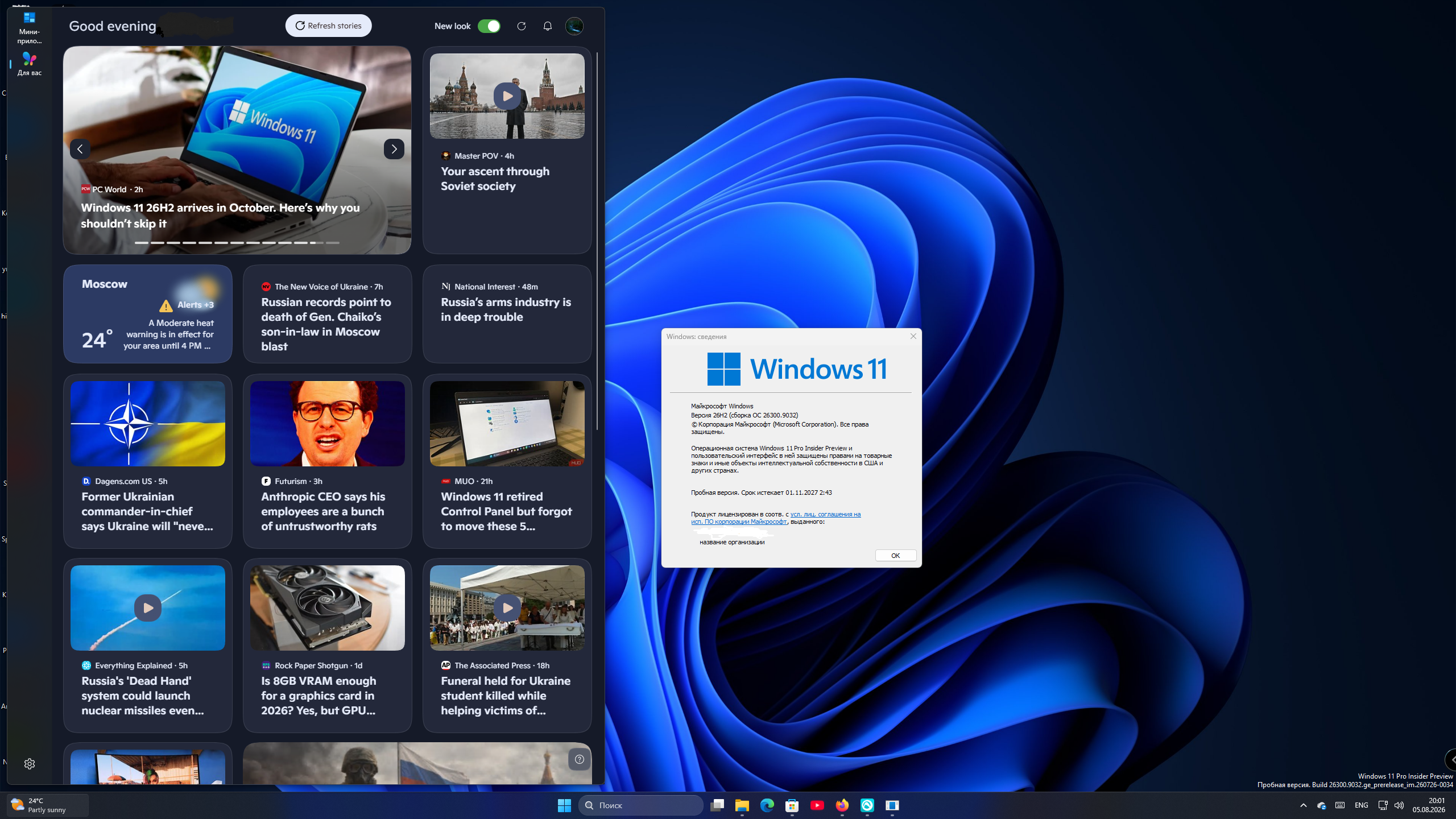Open the NATO Ukraine flag thumbnail
1456x819 pixels.
[148, 424]
